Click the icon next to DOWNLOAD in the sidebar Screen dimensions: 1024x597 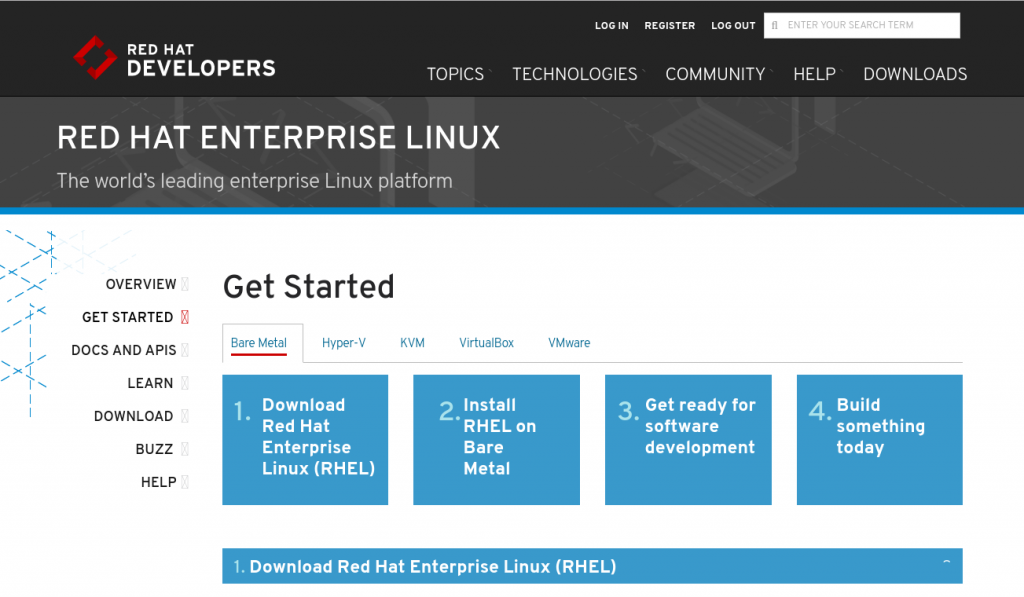pyautogui.click(x=184, y=416)
